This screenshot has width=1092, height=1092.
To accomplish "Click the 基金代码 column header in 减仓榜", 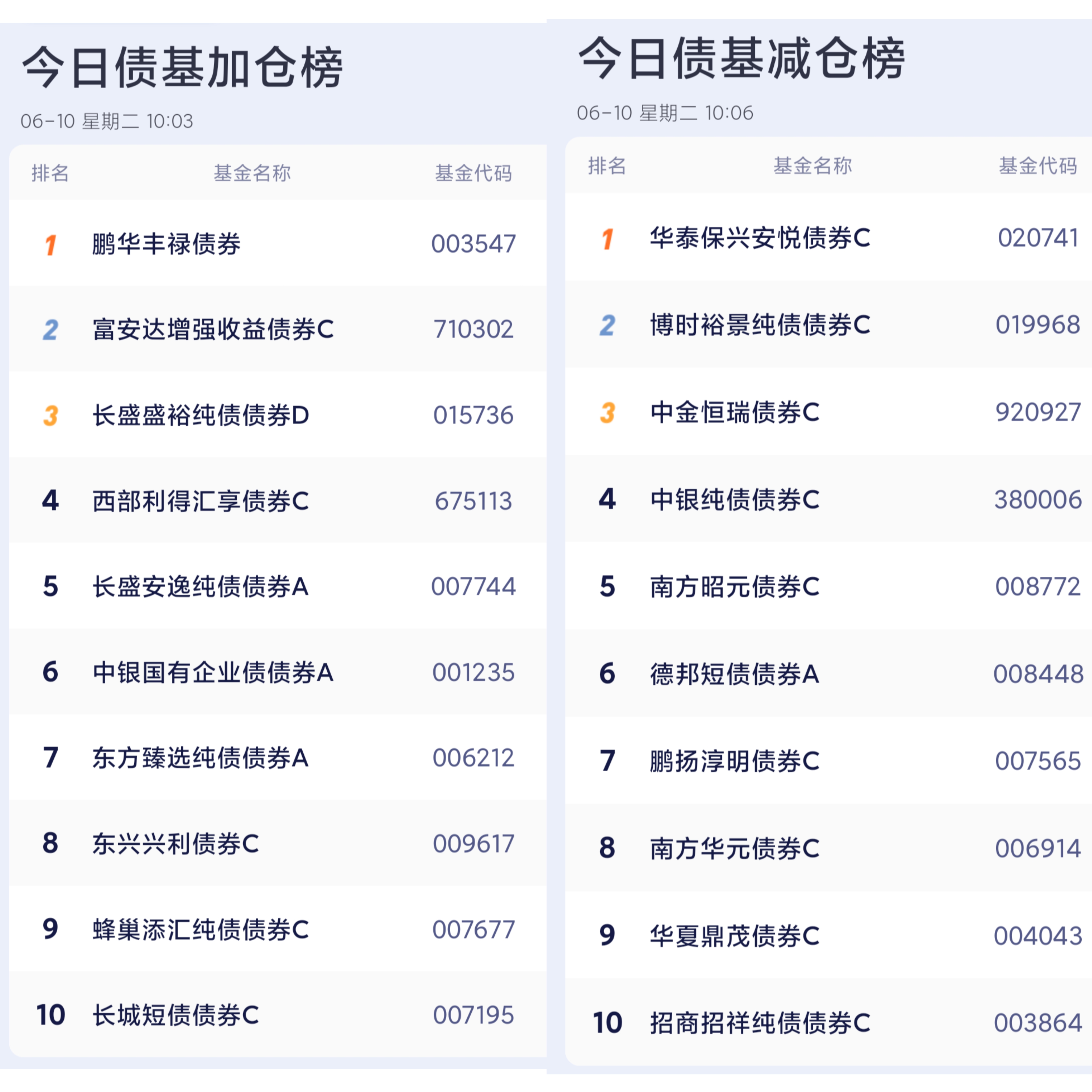I will 1038,166.
